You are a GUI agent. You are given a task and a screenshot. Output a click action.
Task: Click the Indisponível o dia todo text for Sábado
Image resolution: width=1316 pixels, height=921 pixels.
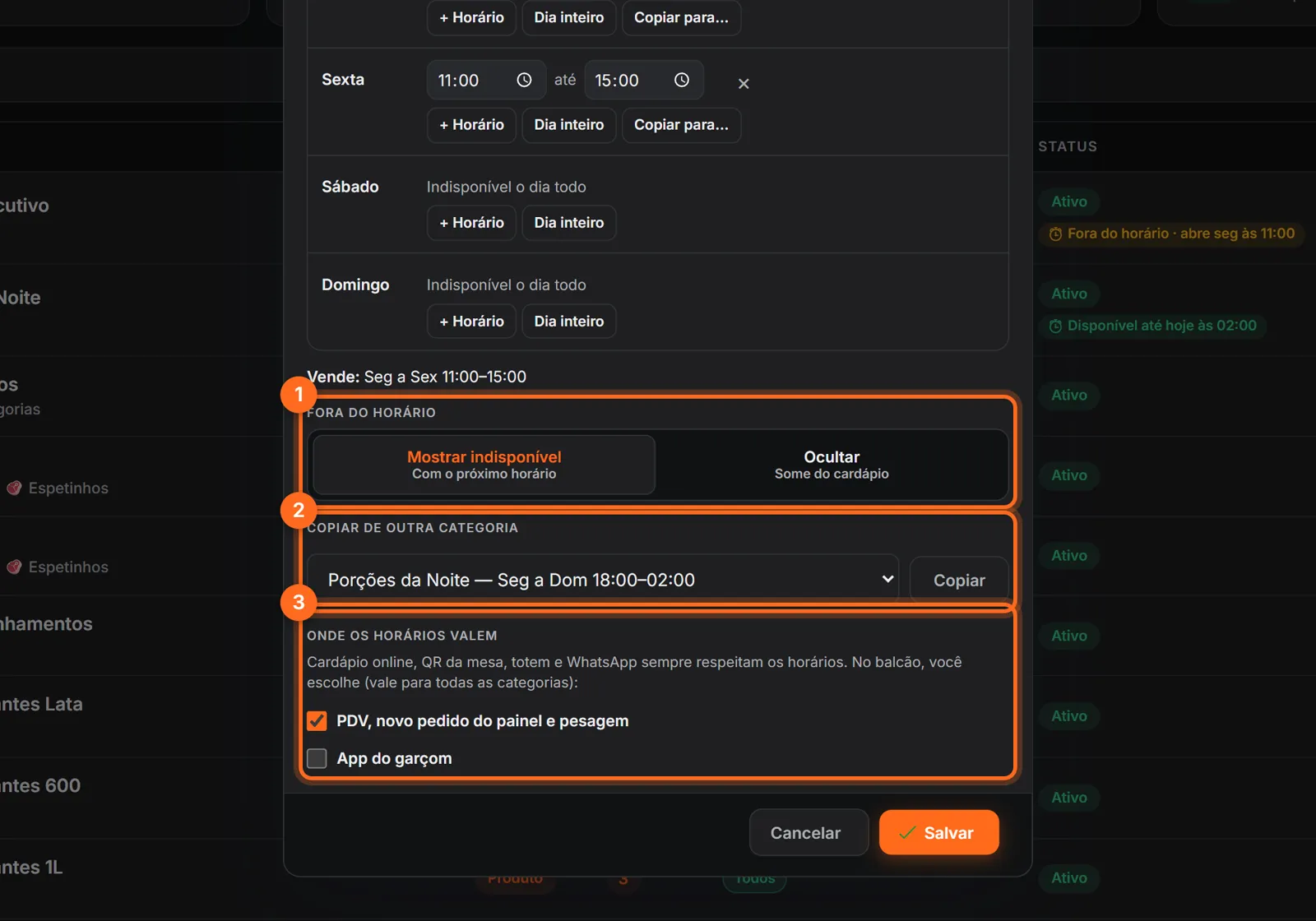point(506,187)
